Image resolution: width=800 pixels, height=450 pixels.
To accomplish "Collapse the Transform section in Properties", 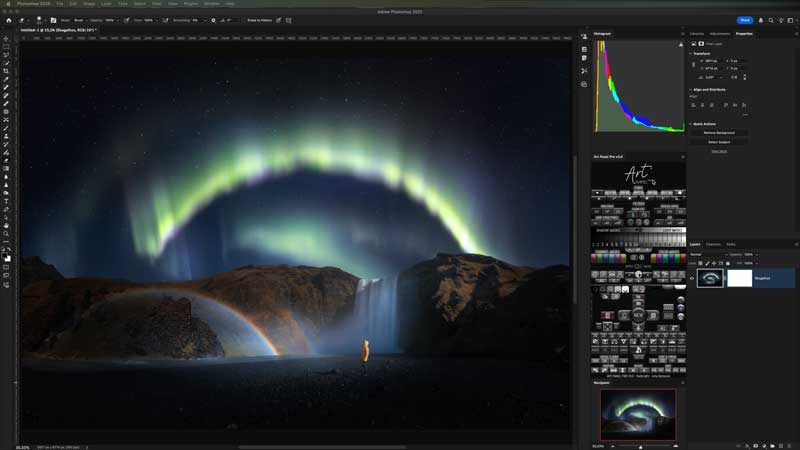I will click(x=690, y=54).
